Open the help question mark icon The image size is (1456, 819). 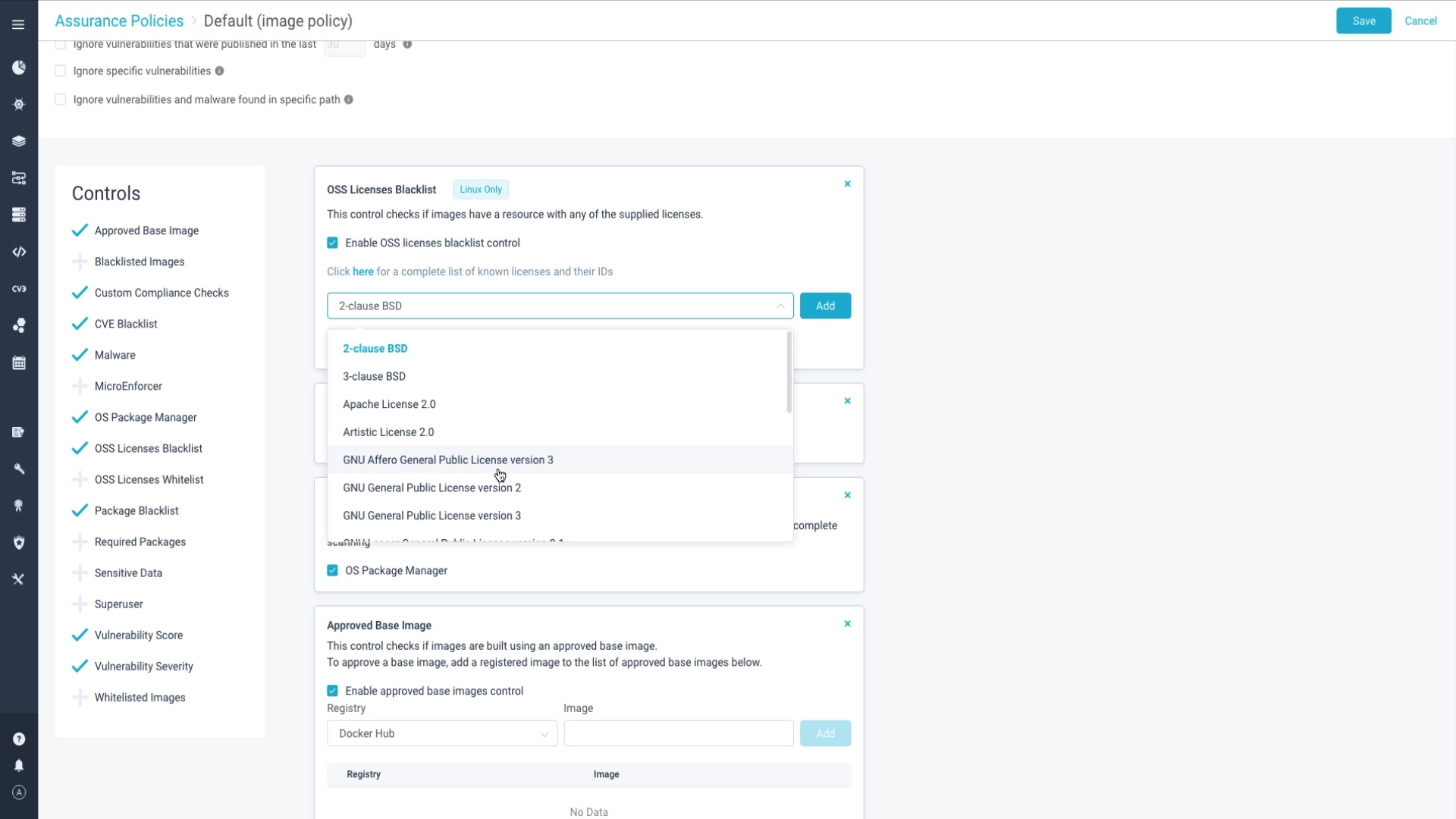(x=19, y=739)
